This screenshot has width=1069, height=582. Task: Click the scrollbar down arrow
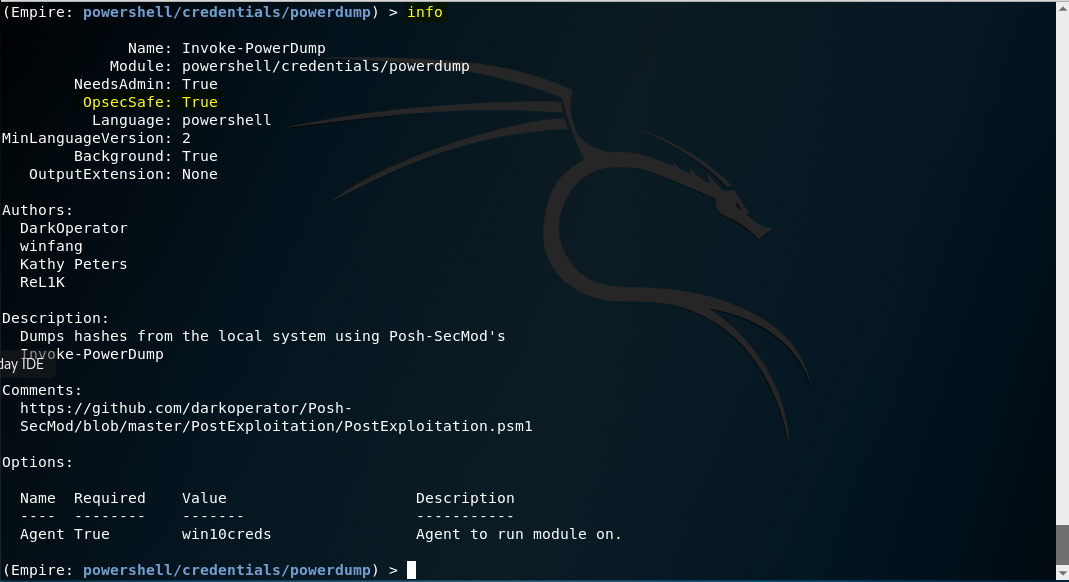click(1062, 574)
